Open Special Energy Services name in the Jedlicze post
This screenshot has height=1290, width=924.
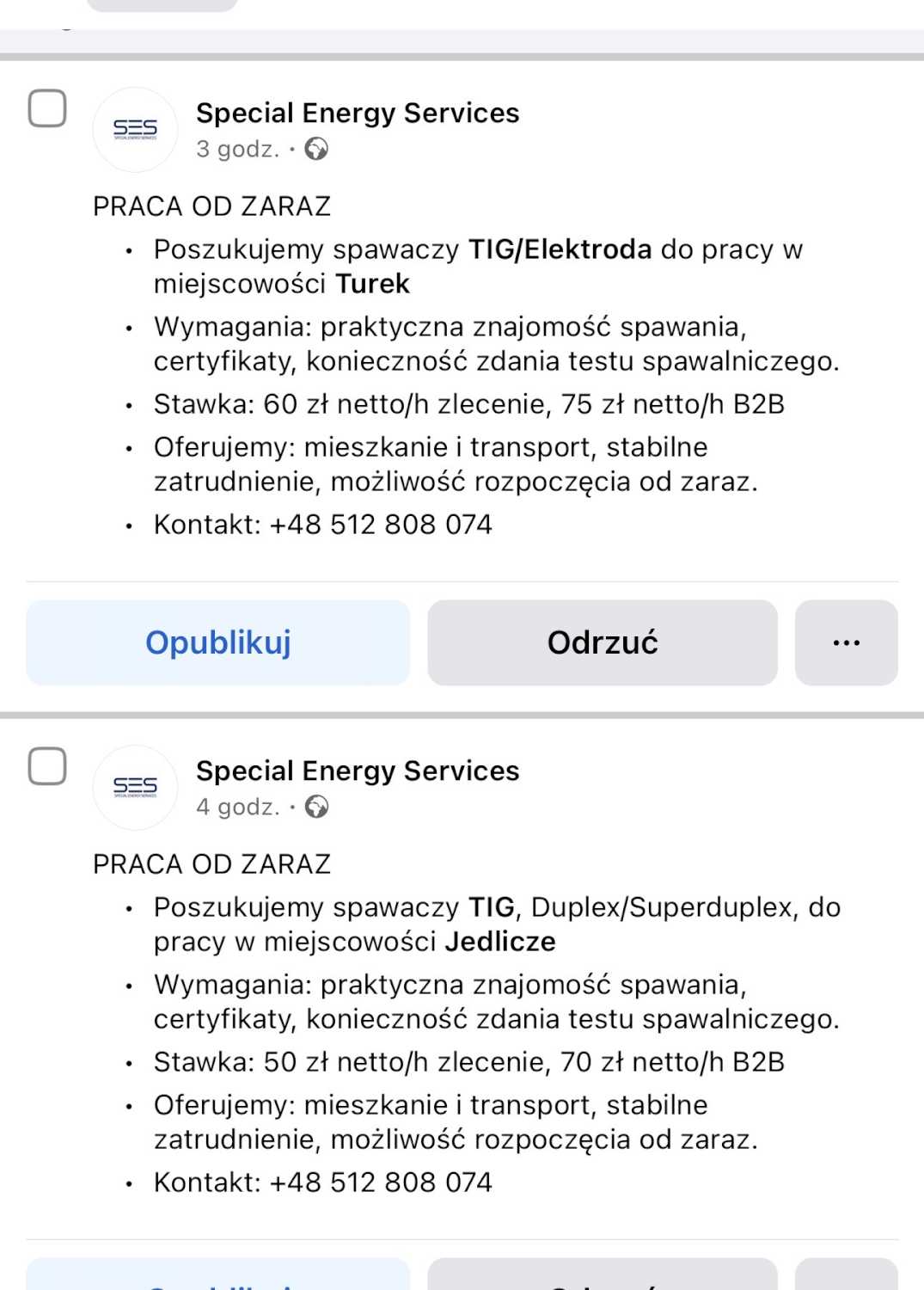pyautogui.click(x=358, y=771)
